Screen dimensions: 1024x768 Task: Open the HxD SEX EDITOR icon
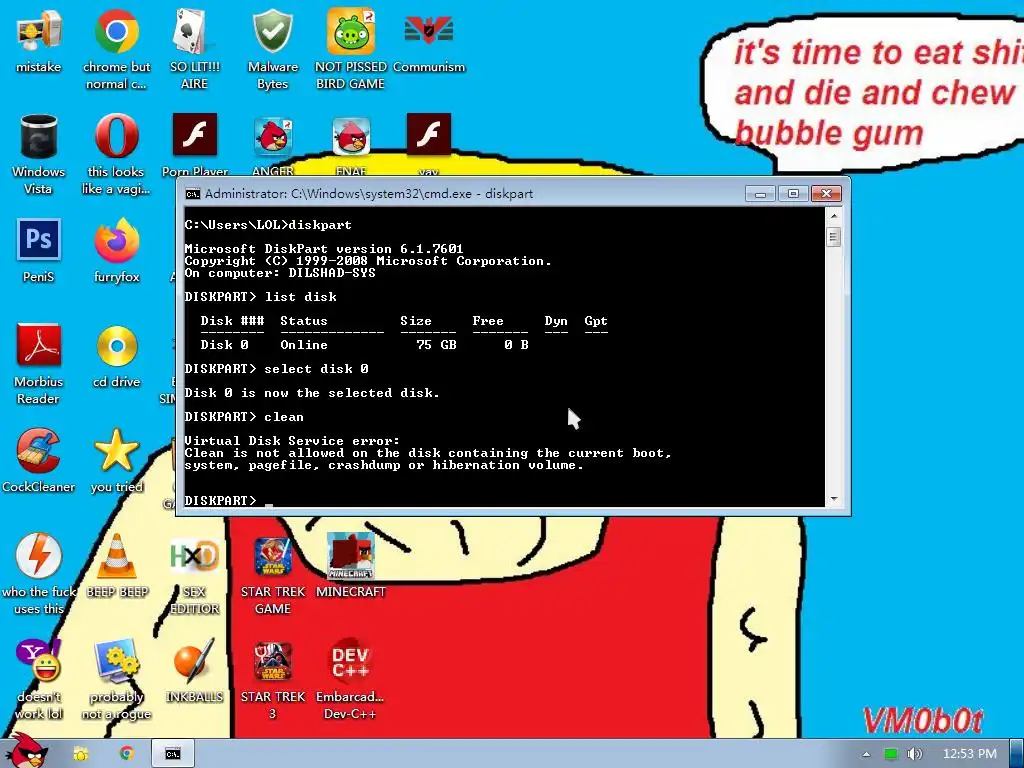coord(194,575)
